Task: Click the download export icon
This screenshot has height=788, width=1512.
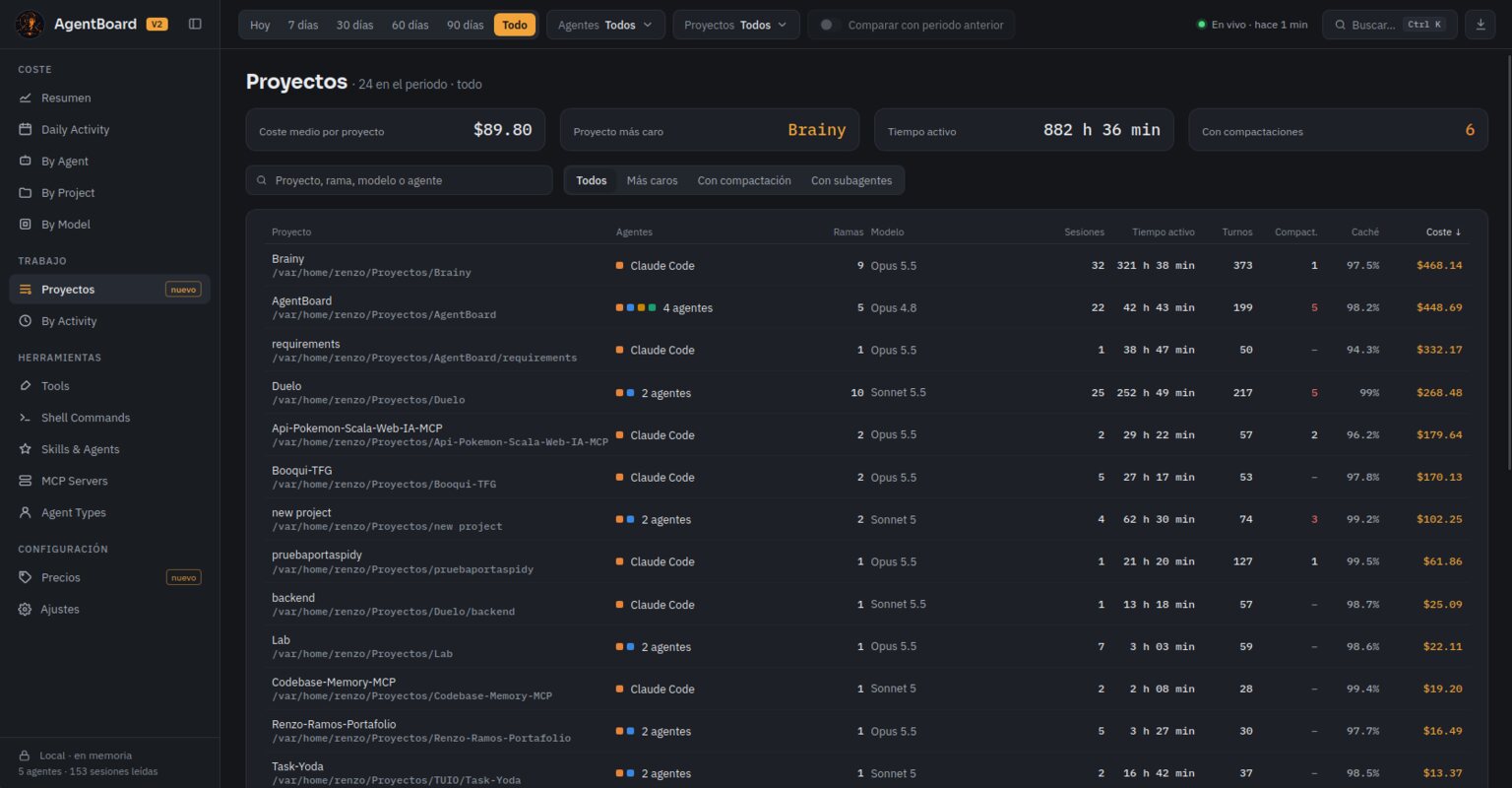Action: 1480,25
